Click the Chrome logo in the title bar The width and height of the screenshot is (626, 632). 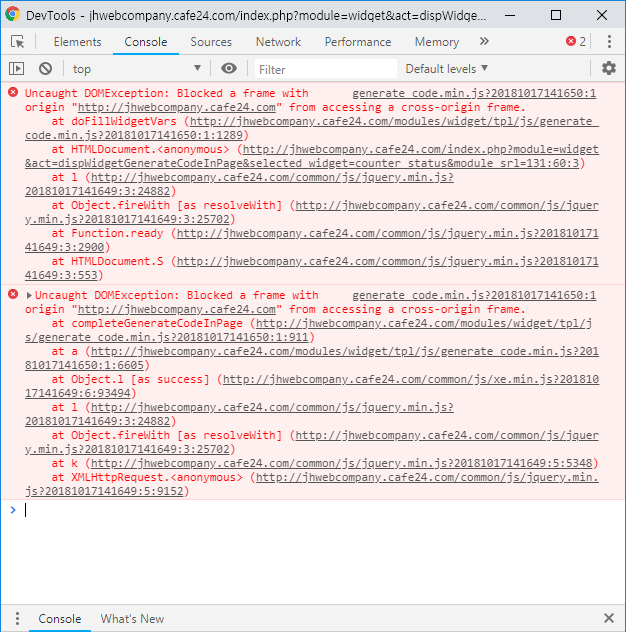pyautogui.click(x=13, y=15)
